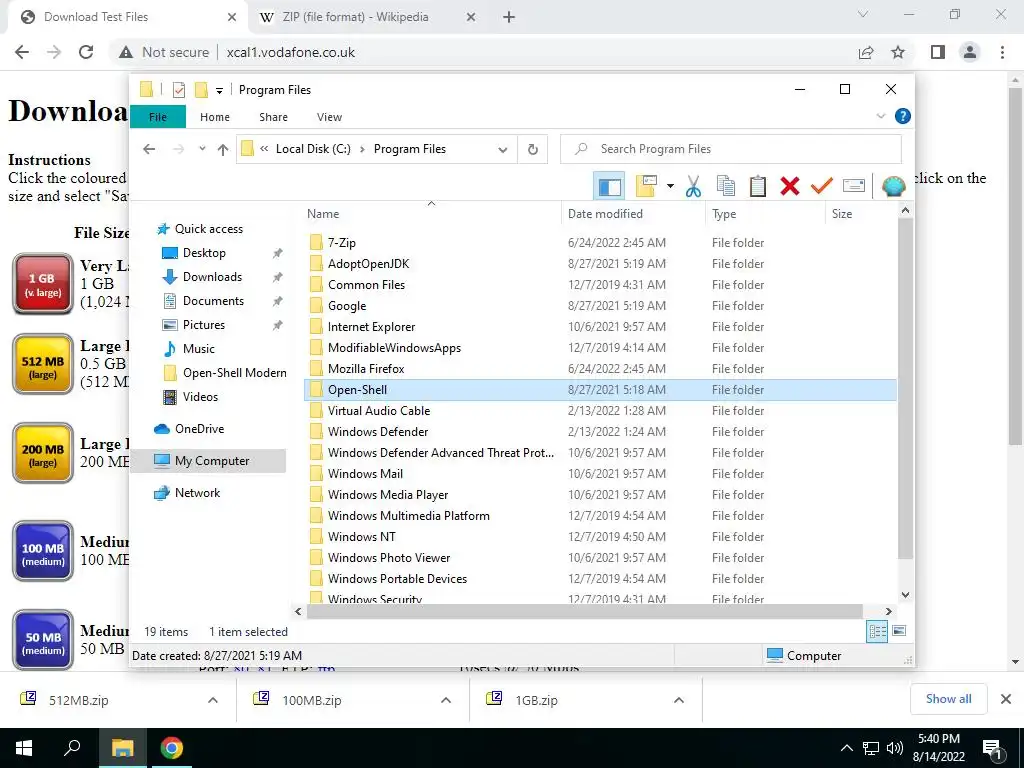Close the Chrome downloads bar
1024x768 pixels.
pyautogui.click(x=1006, y=699)
